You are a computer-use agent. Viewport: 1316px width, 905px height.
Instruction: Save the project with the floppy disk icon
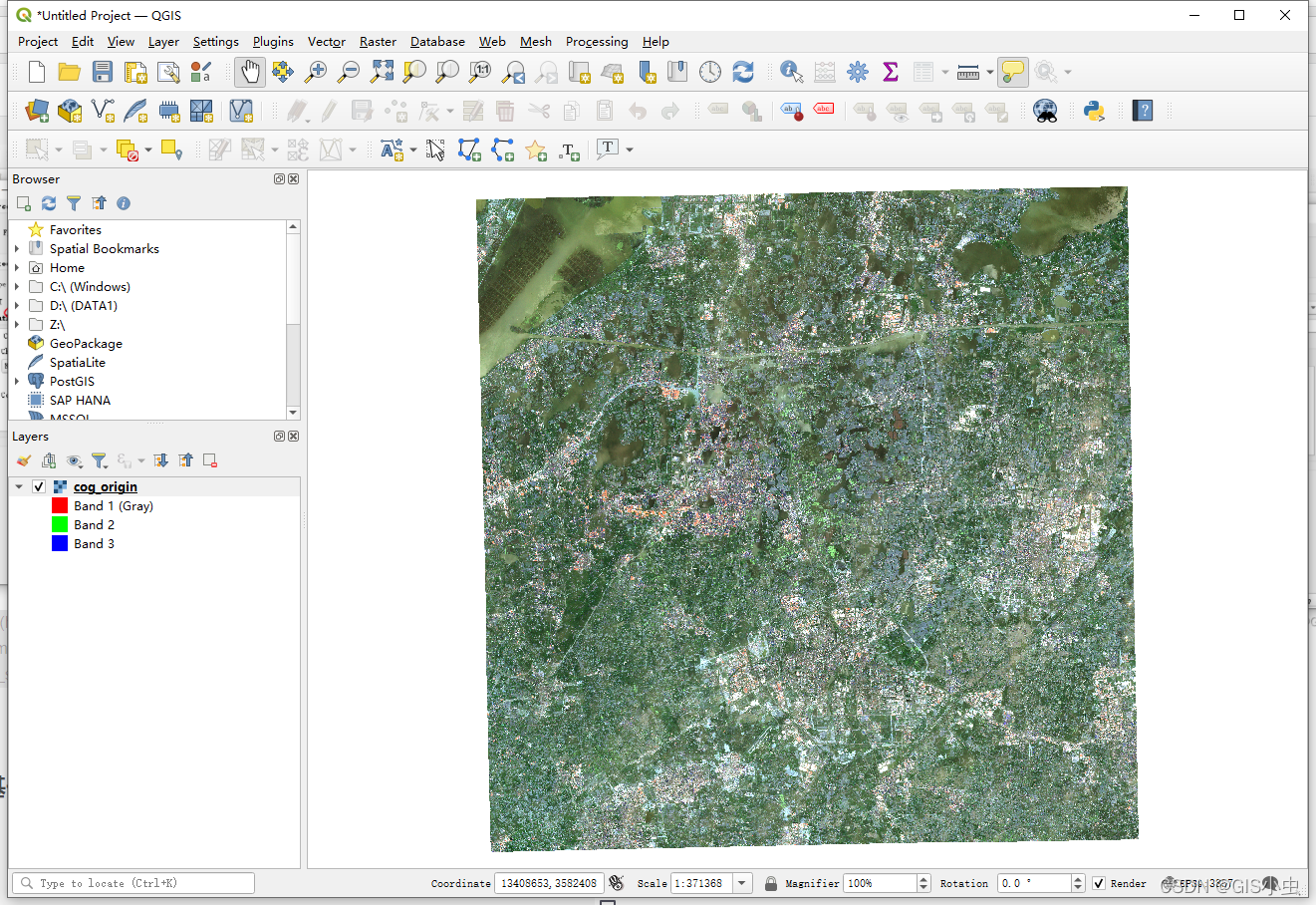click(x=103, y=72)
